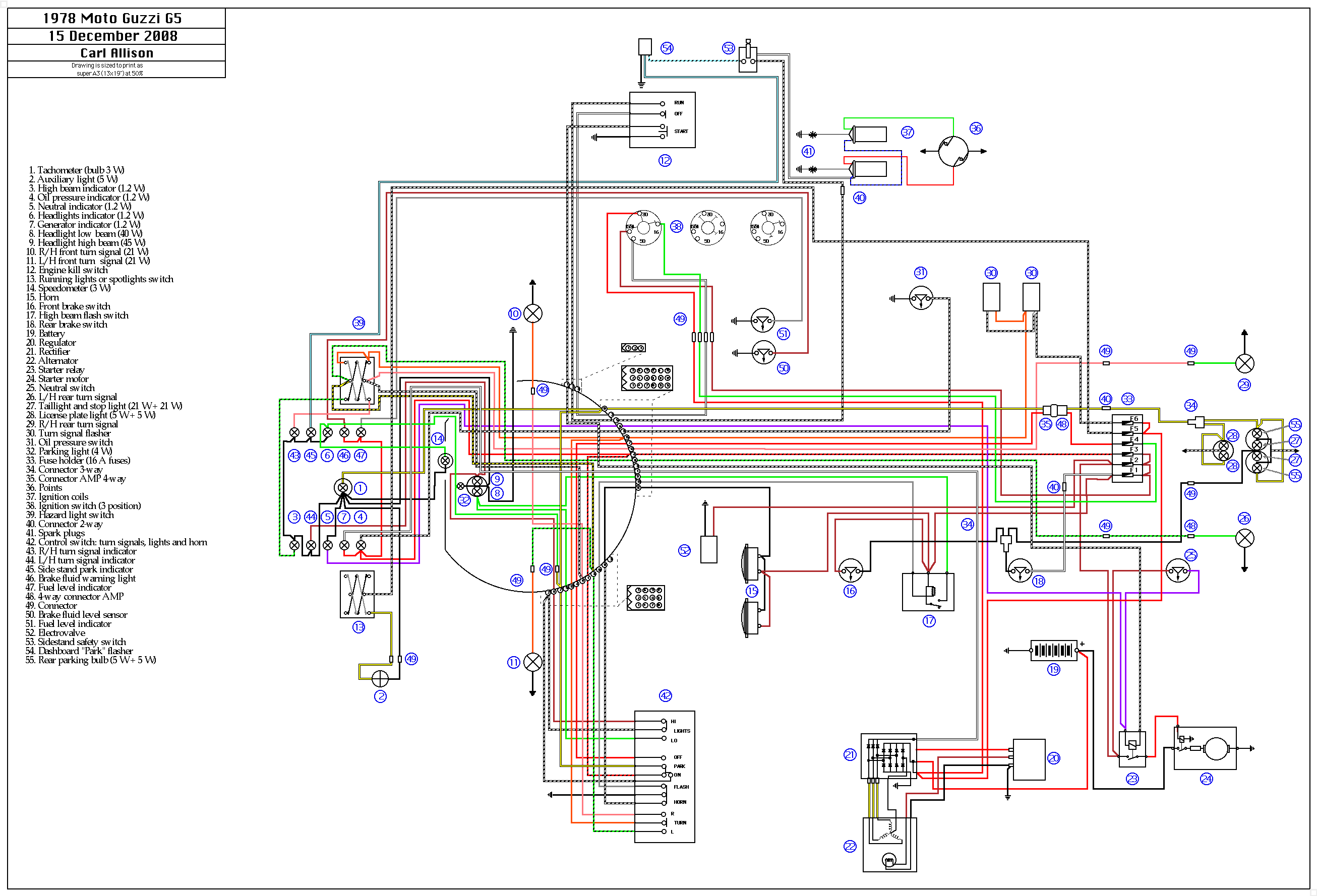Click the R/H front turn signal lamp labeled 10
The image size is (1317, 896).
tap(532, 313)
